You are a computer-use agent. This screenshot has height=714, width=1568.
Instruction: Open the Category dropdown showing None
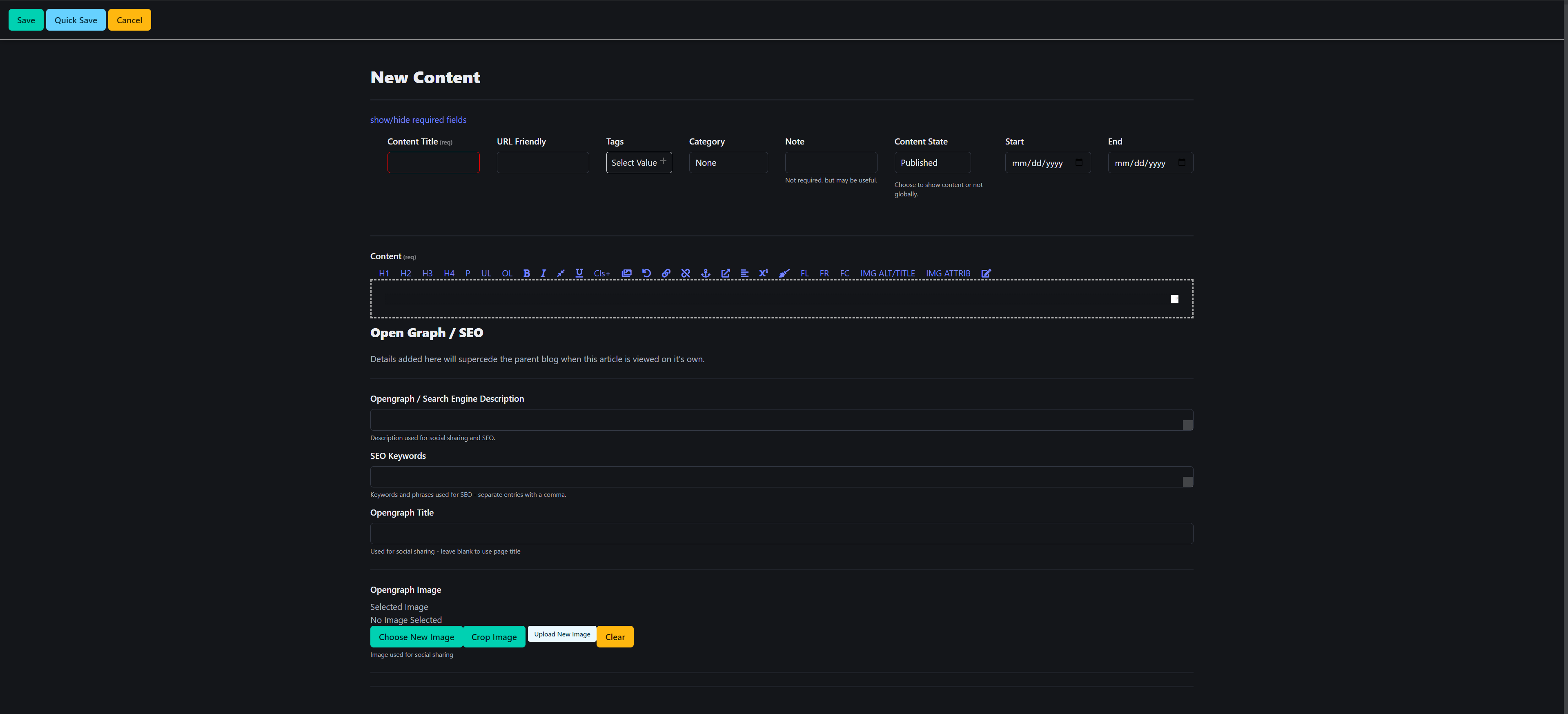click(728, 162)
